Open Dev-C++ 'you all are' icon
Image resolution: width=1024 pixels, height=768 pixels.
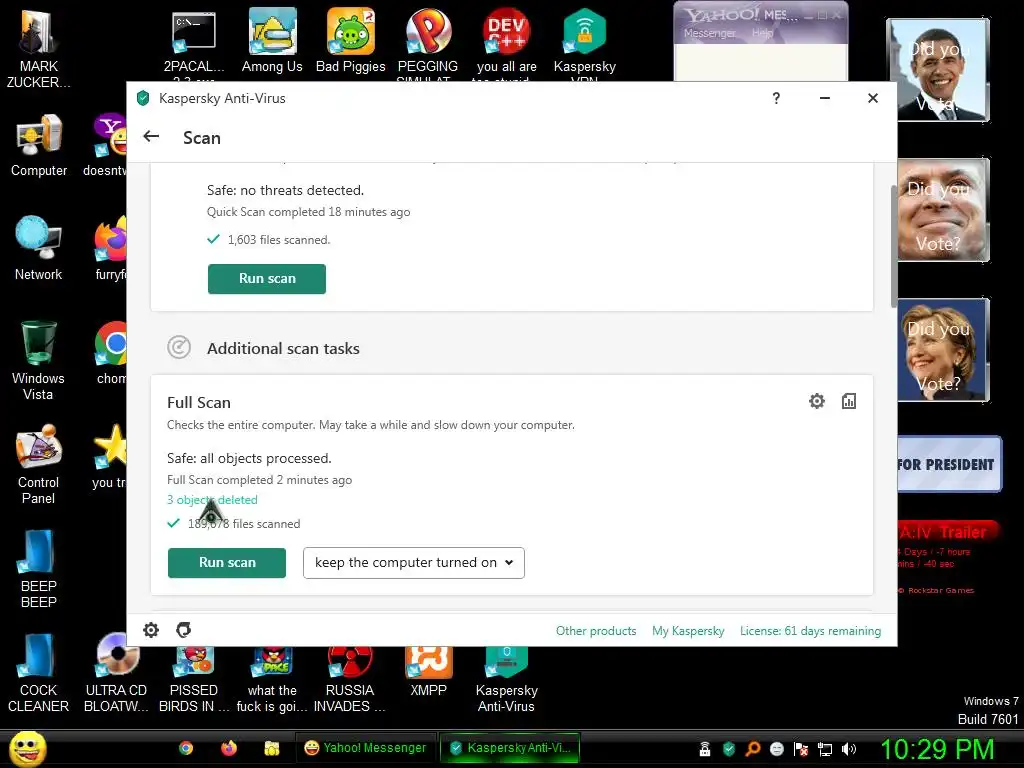[x=507, y=44]
